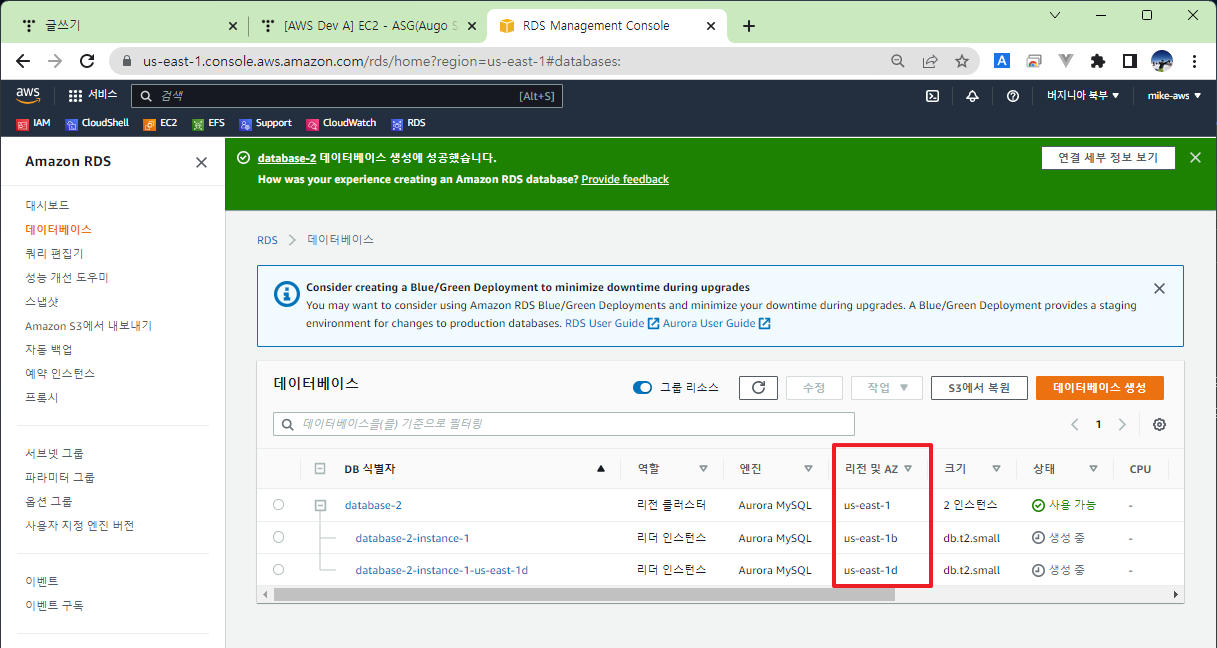1217x648 pixels.
Task: Click the S3에서 복원 button
Action: pos(979,388)
